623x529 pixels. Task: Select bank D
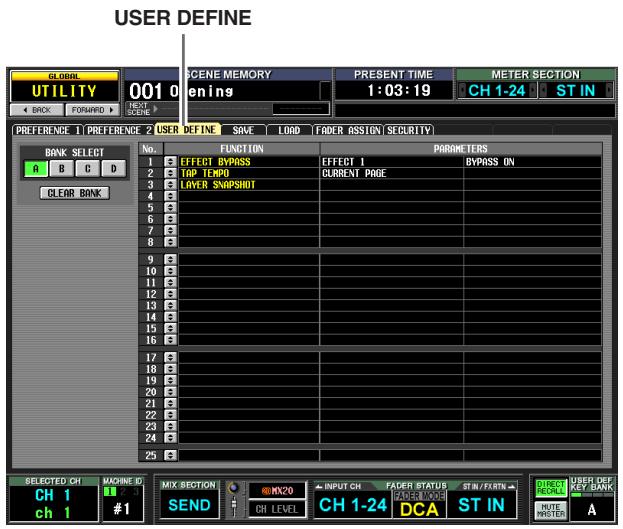114,169
